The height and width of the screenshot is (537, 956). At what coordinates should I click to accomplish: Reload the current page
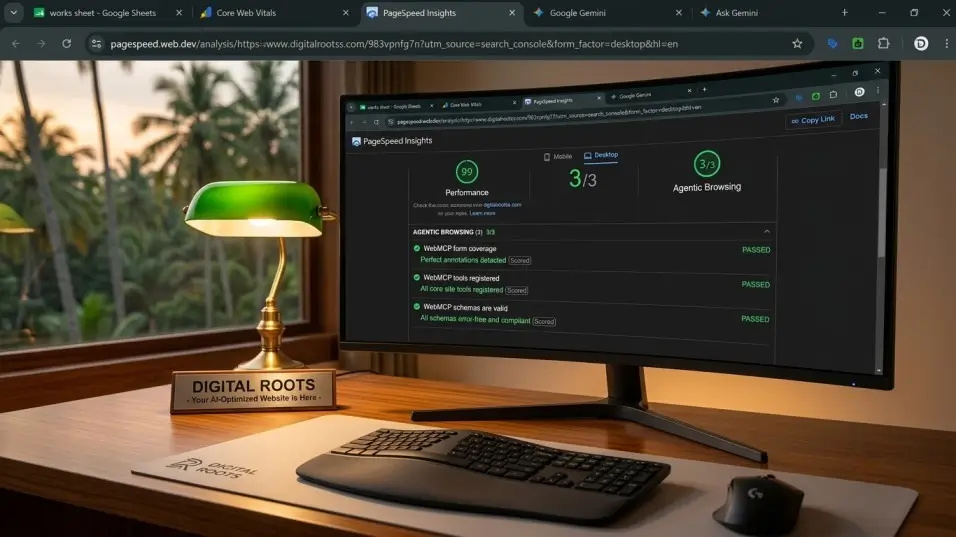(x=66, y=44)
